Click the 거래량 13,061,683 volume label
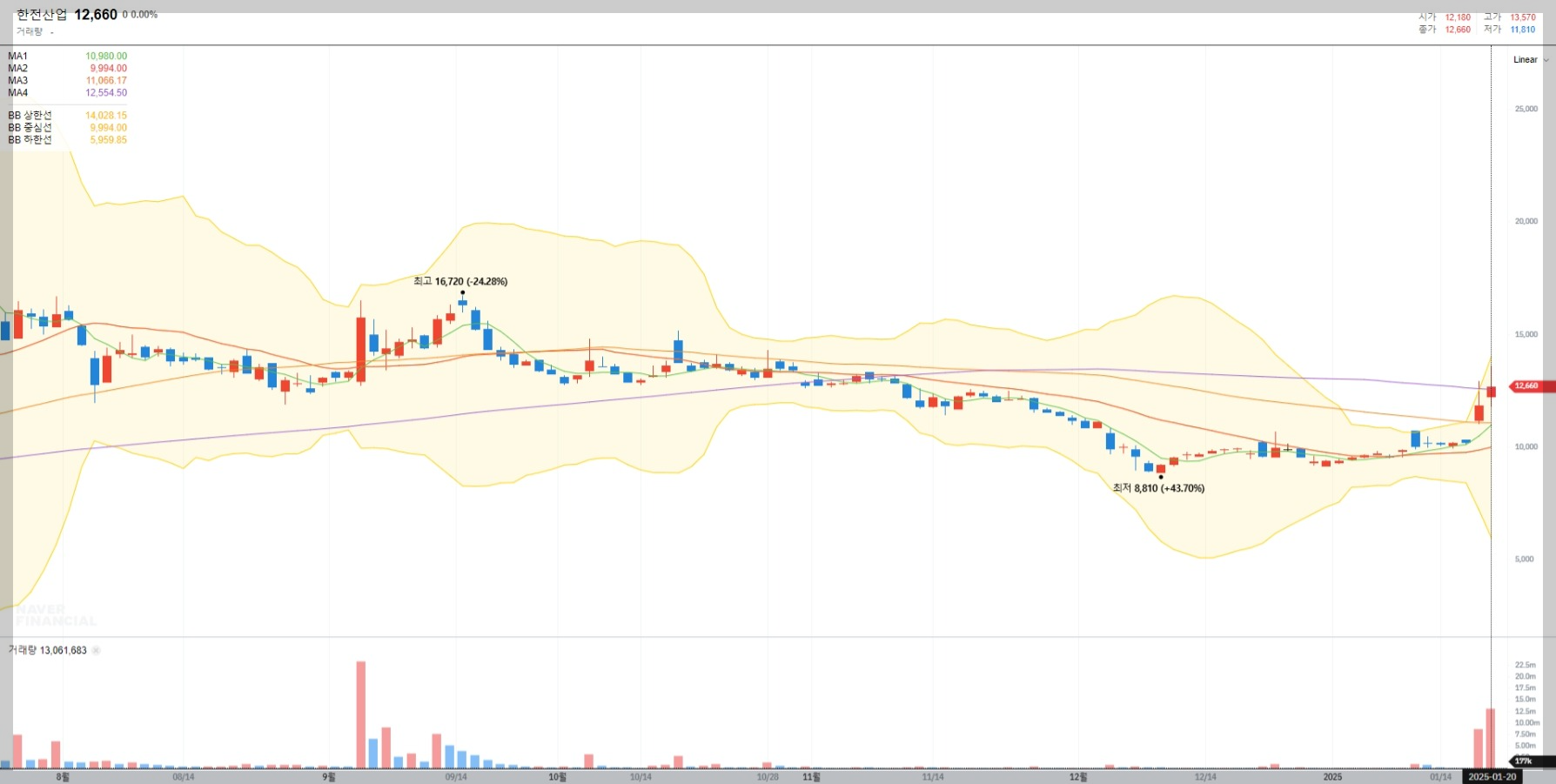Viewport: 1556px width, 784px height. click(x=48, y=650)
